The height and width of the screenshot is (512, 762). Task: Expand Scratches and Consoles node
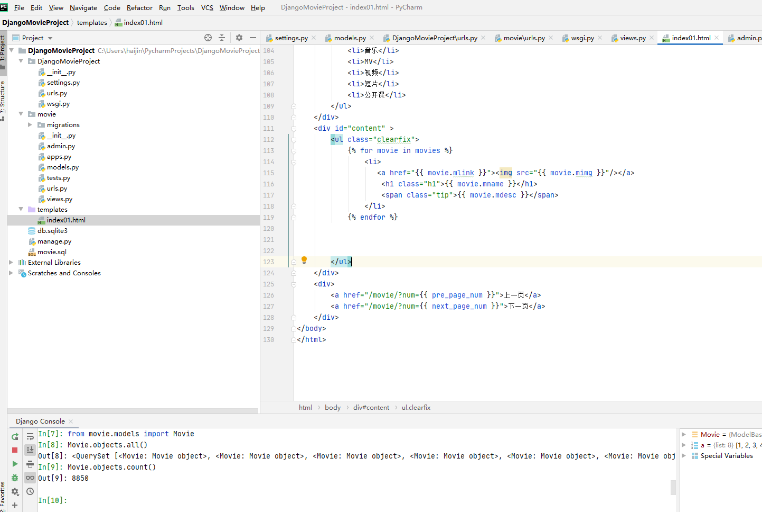pyautogui.click(x=12, y=273)
